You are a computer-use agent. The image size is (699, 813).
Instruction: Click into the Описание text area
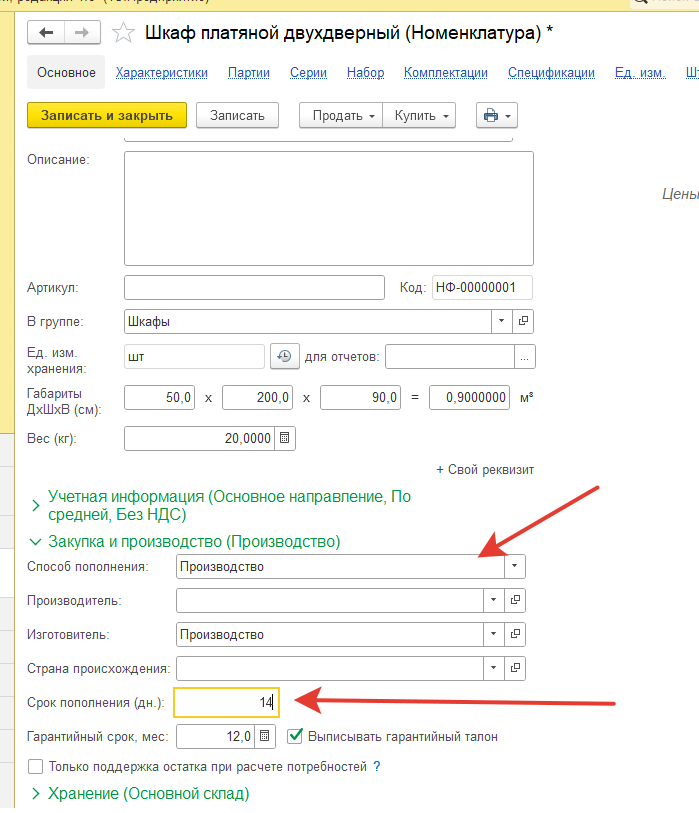point(329,208)
